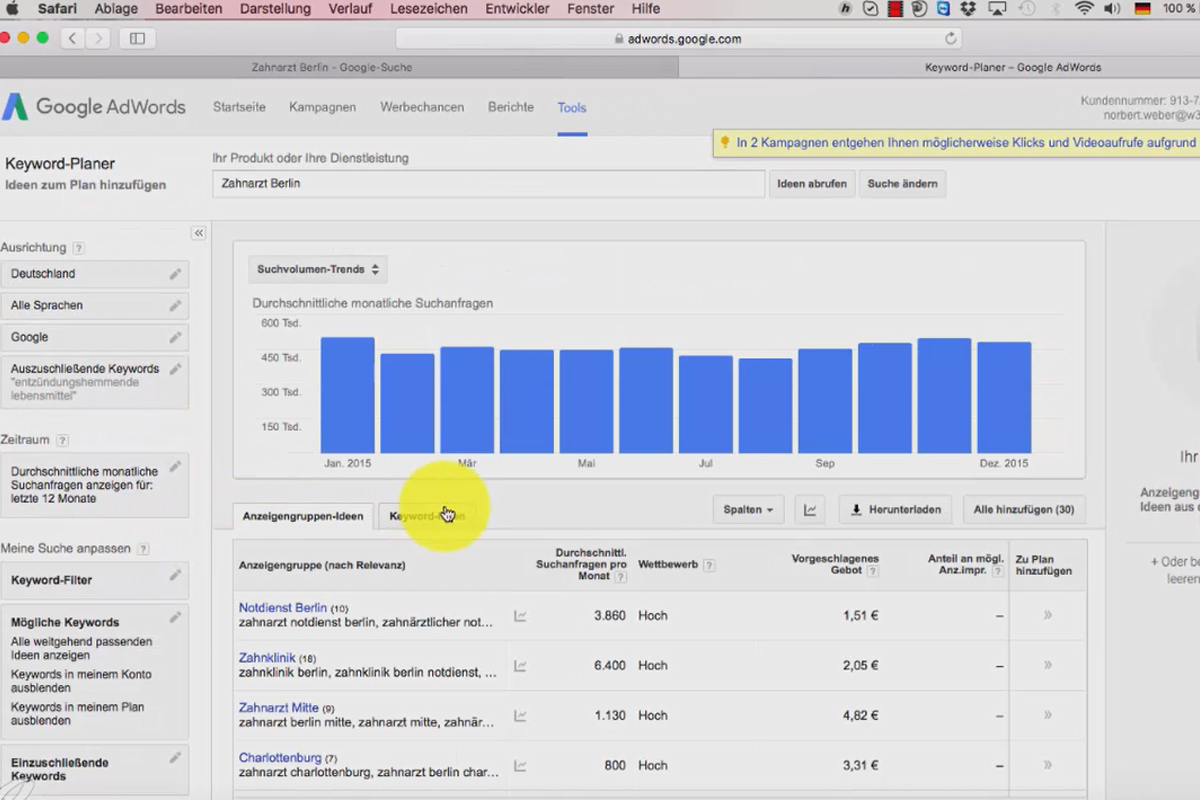The width and height of the screenshot is (1200, 800).
Task: Switch to Keyword-Ideen tab
Action: click(x=427, y=516)
